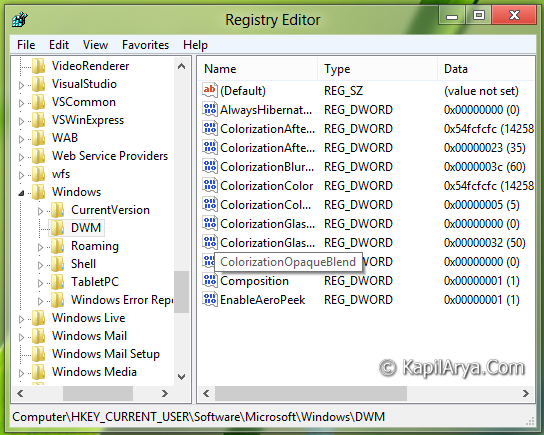Click the (value not set) data cell

[481, 91]
